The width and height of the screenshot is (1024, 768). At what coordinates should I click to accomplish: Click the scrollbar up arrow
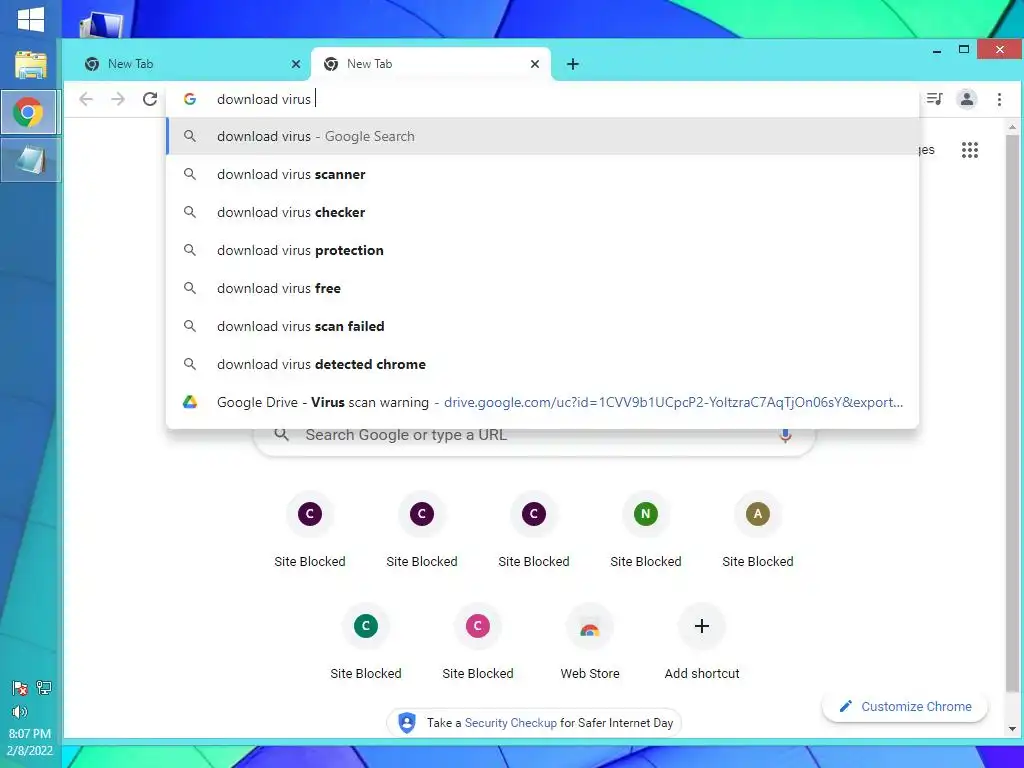click(x=1012, y=127)
